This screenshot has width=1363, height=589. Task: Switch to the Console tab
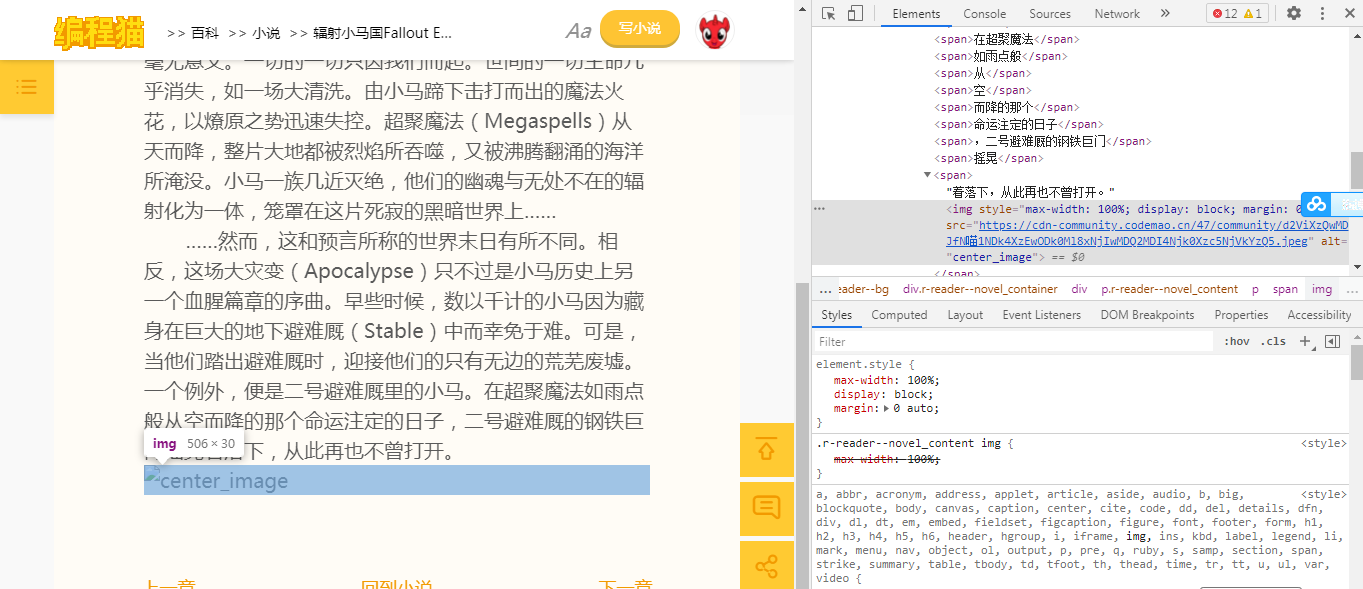tap(985, 14)
